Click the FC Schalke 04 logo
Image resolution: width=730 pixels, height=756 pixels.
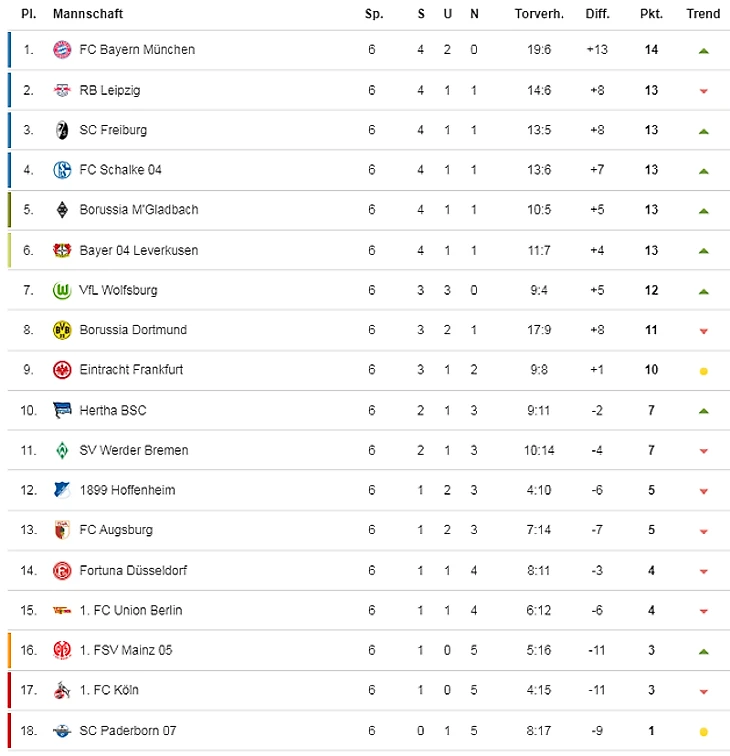coord(62,170)
